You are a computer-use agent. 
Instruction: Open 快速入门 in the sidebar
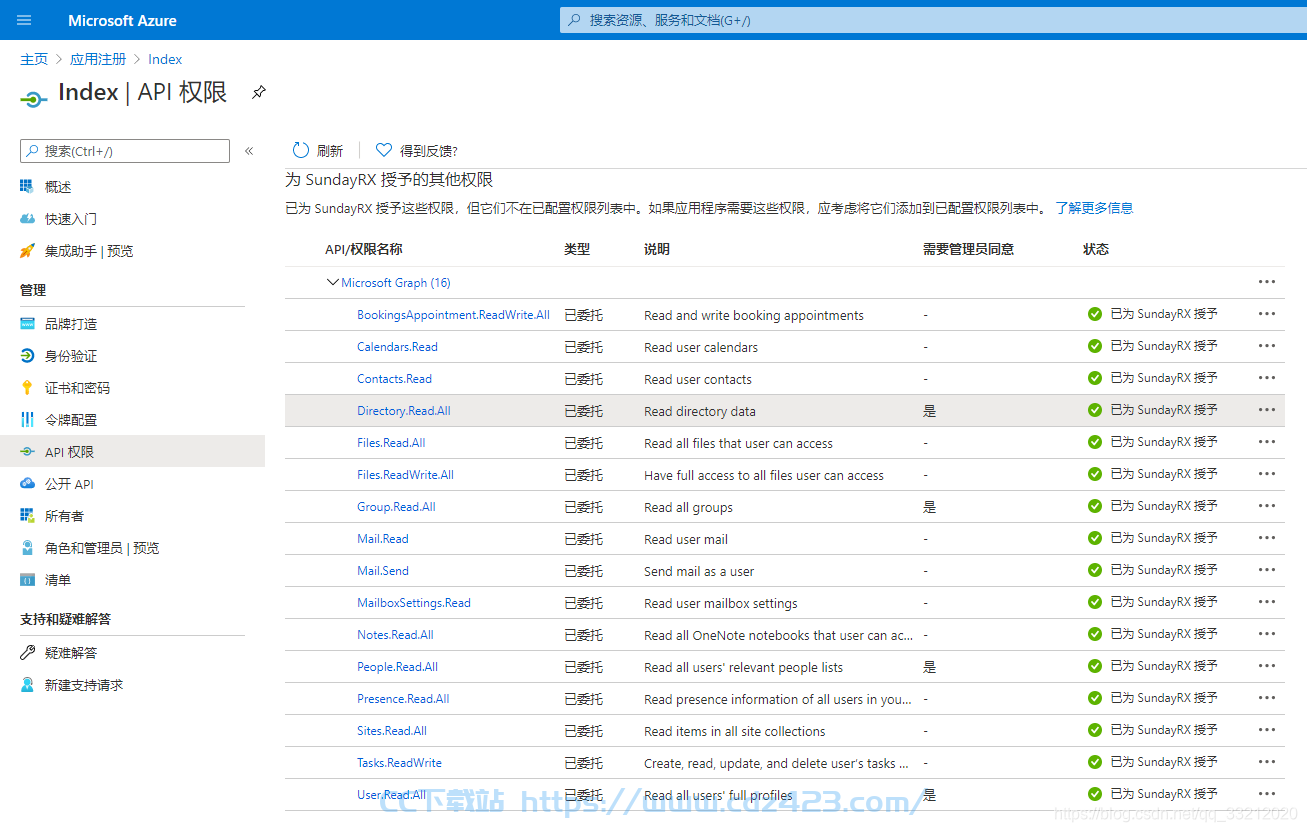(x=71, y=219)
